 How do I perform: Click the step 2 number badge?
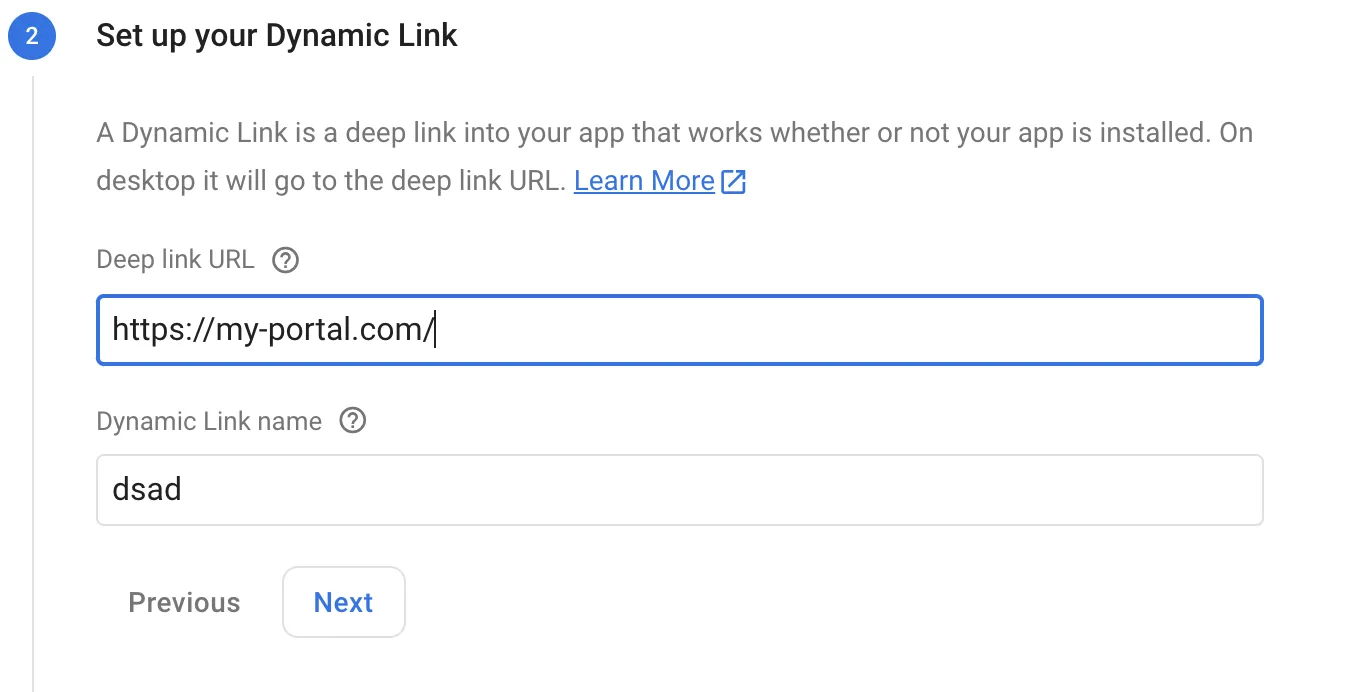pos(32,36)
